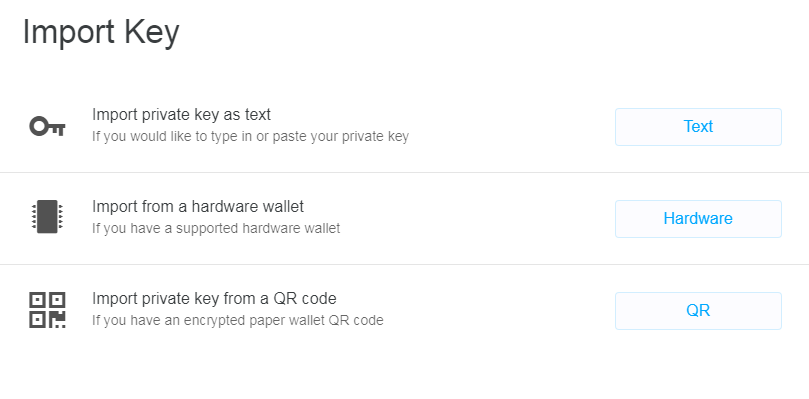Click the hardware chip icon

coord(47,217)
